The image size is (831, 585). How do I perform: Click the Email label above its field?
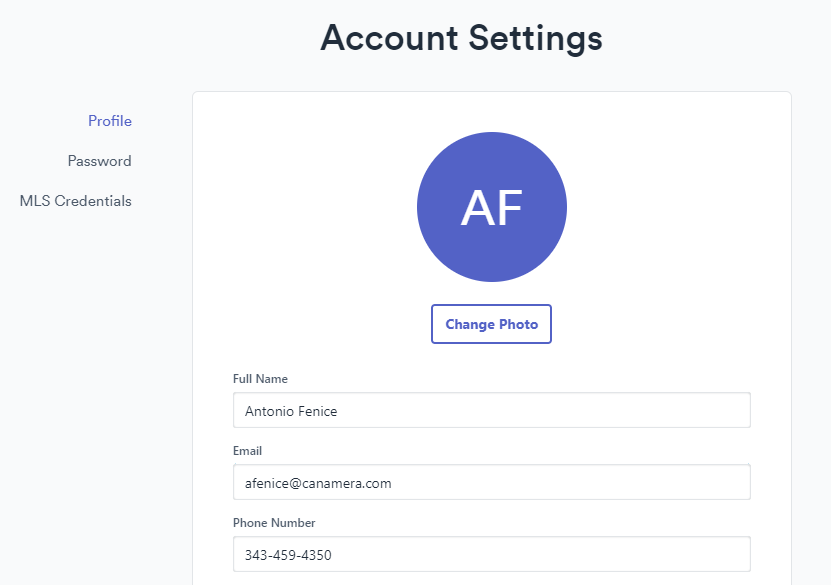click(247, 451)
